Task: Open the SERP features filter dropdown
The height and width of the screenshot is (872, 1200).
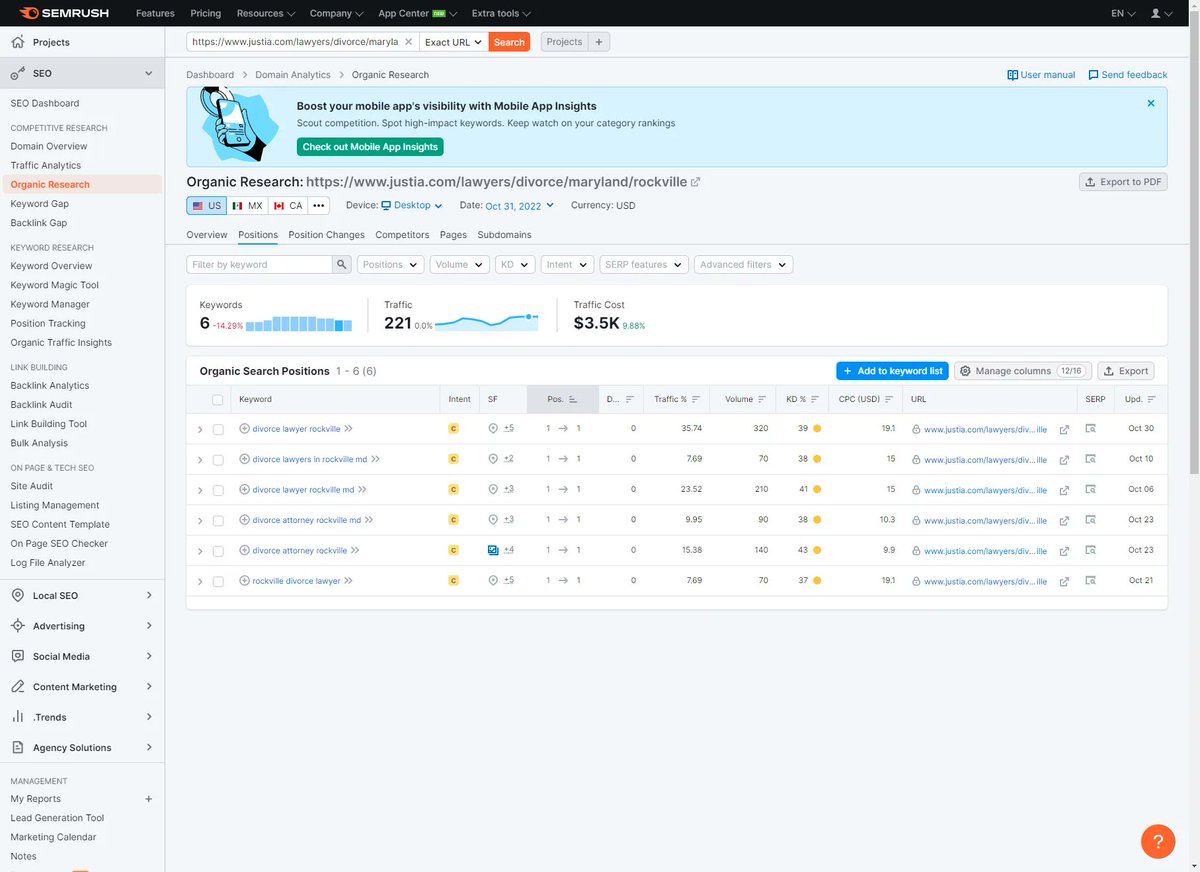Action: [x=644, y=265]
